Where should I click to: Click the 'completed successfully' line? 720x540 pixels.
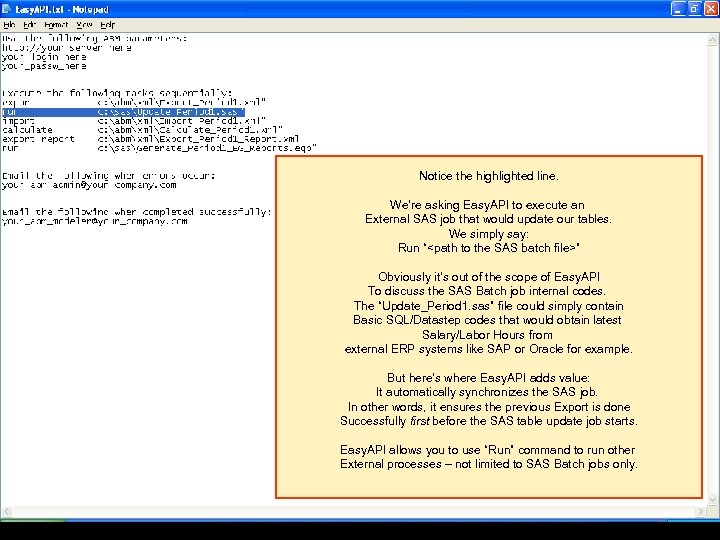(x=136, y=212)
